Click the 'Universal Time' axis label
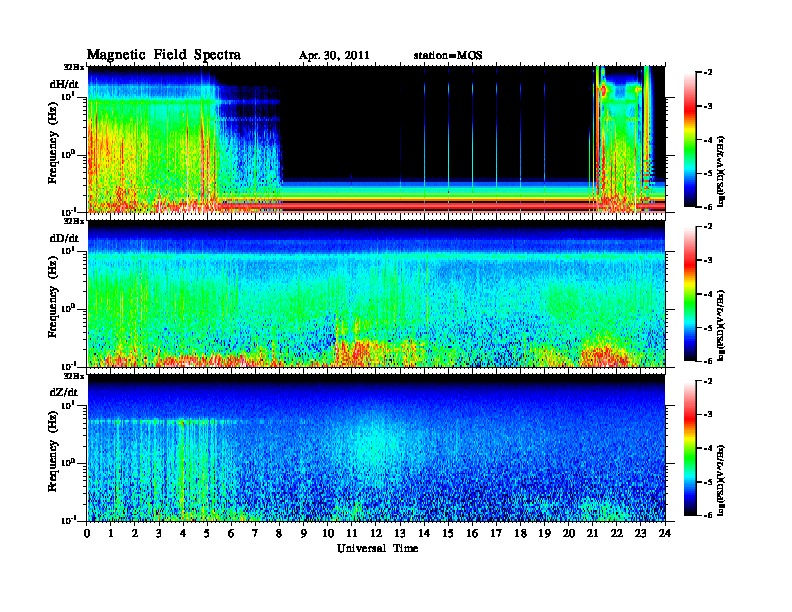This screenshot has height=612, width=792. point(377,548)
